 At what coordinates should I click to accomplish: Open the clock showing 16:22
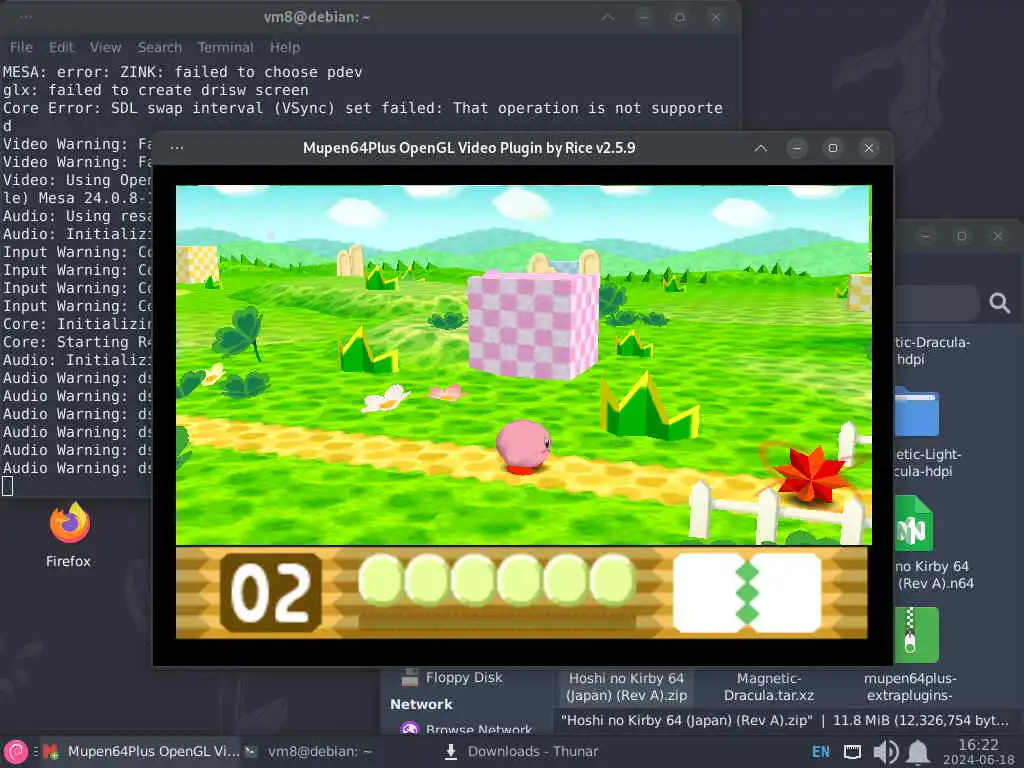[x=978, y=752]
